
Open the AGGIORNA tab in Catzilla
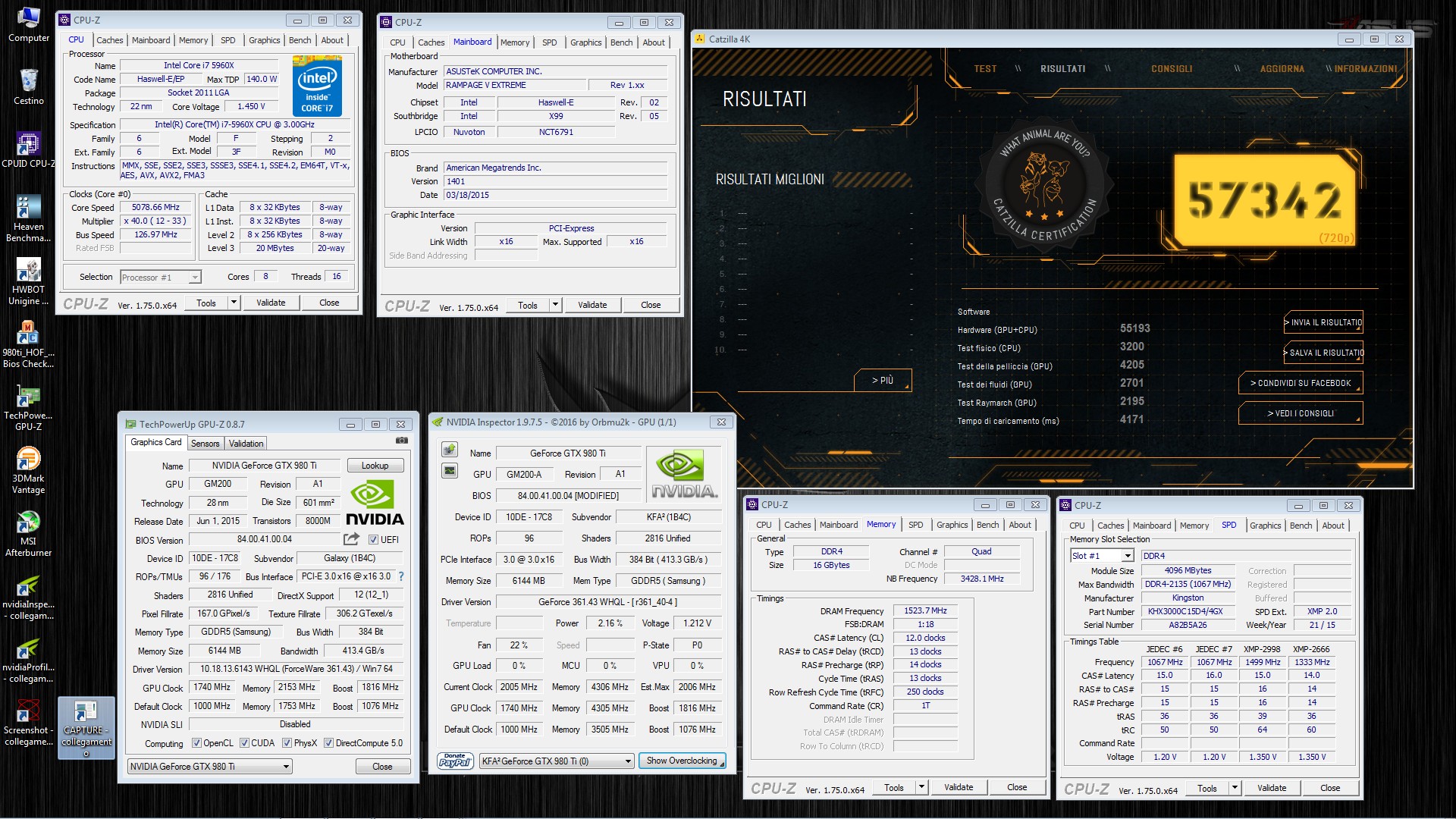click(1282, 69)
